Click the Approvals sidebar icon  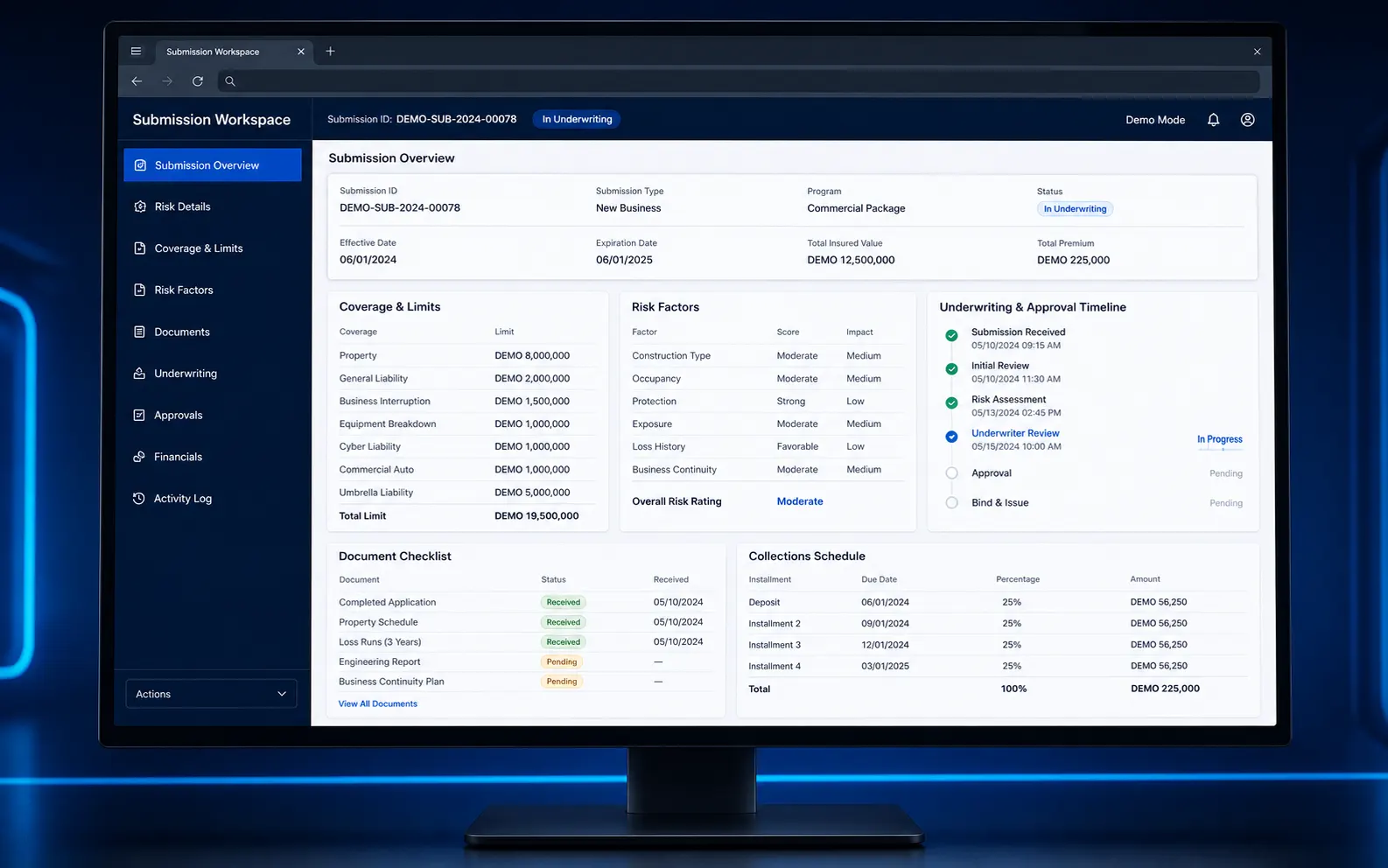click(x=140, y=415)
